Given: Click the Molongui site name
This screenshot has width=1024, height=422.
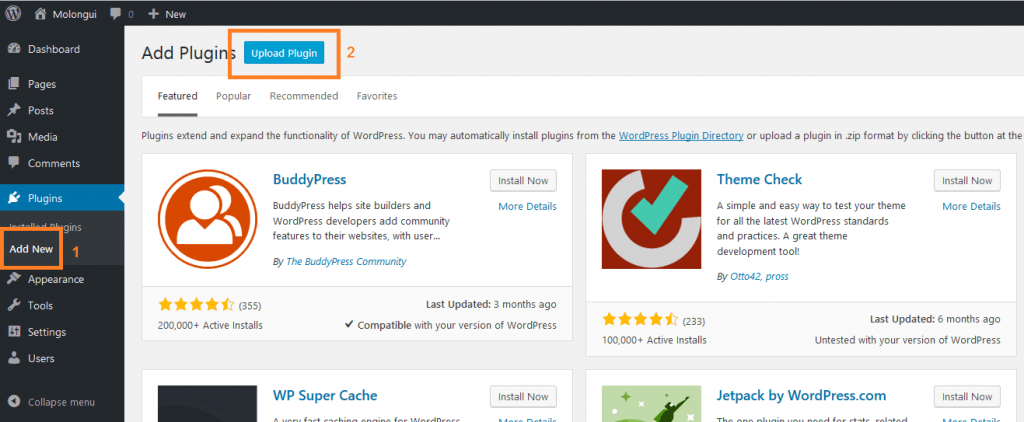Looking at the screenshot, I should 74,14.
